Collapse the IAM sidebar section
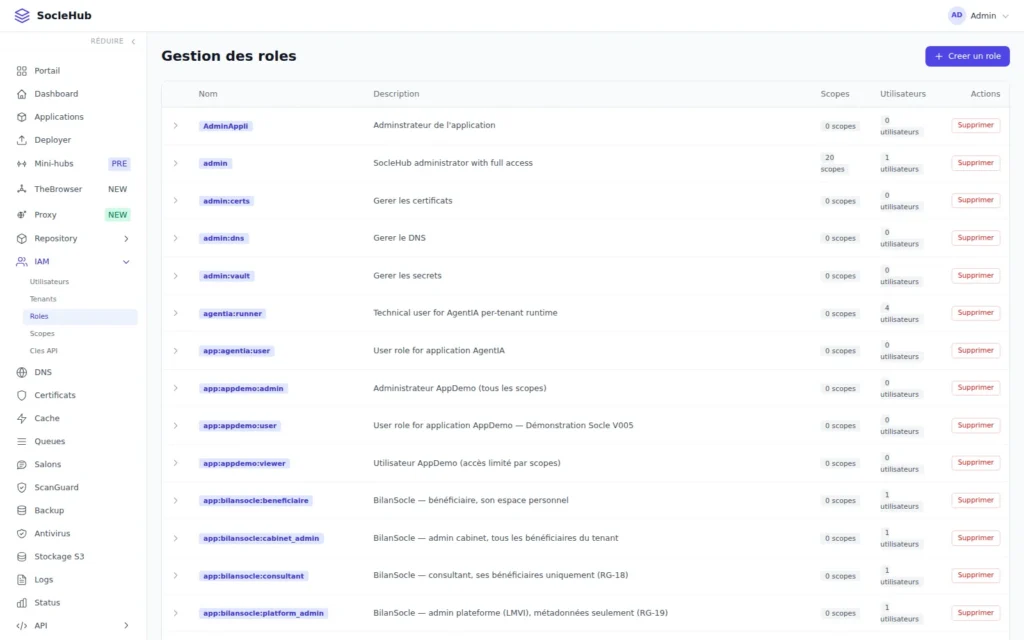Screen dimensions: 1024x640 point(126,262)
